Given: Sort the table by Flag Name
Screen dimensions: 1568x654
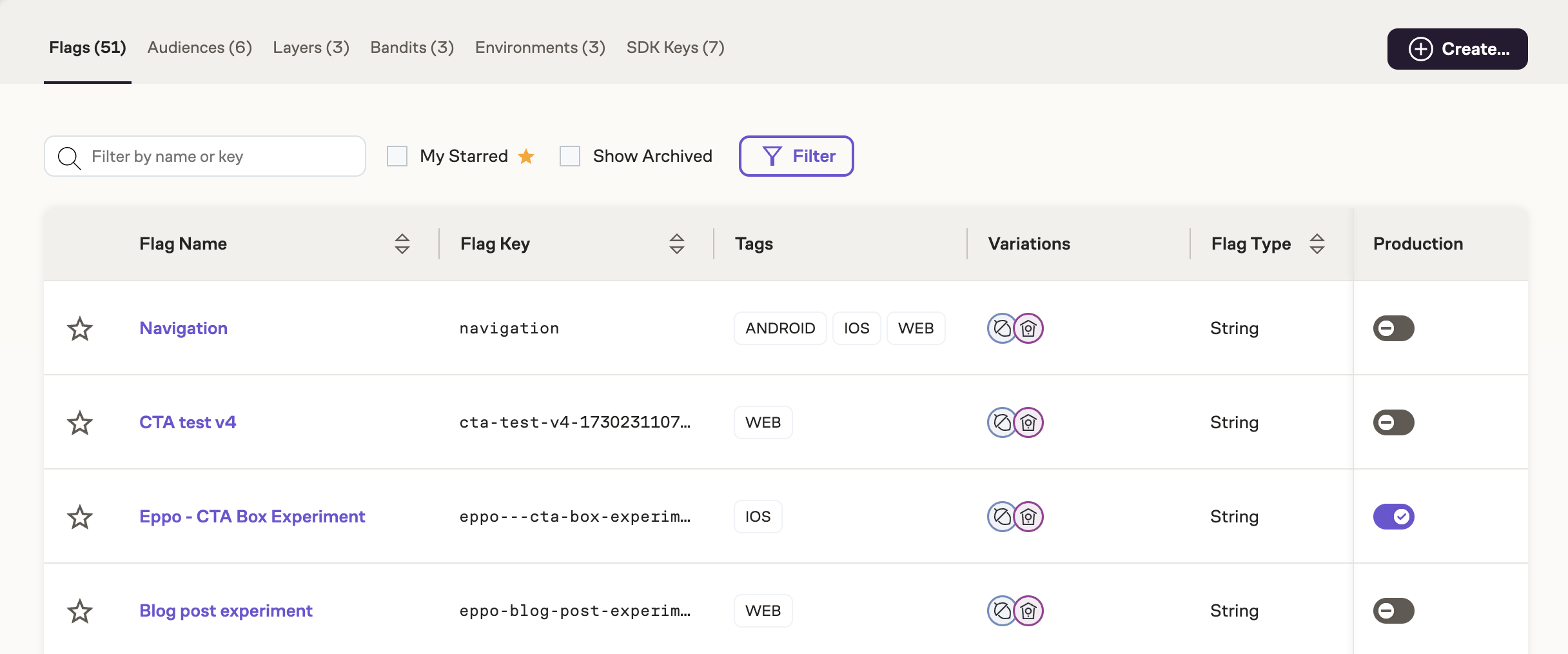Looking at the screenshot, I should [x=402, y=244].
